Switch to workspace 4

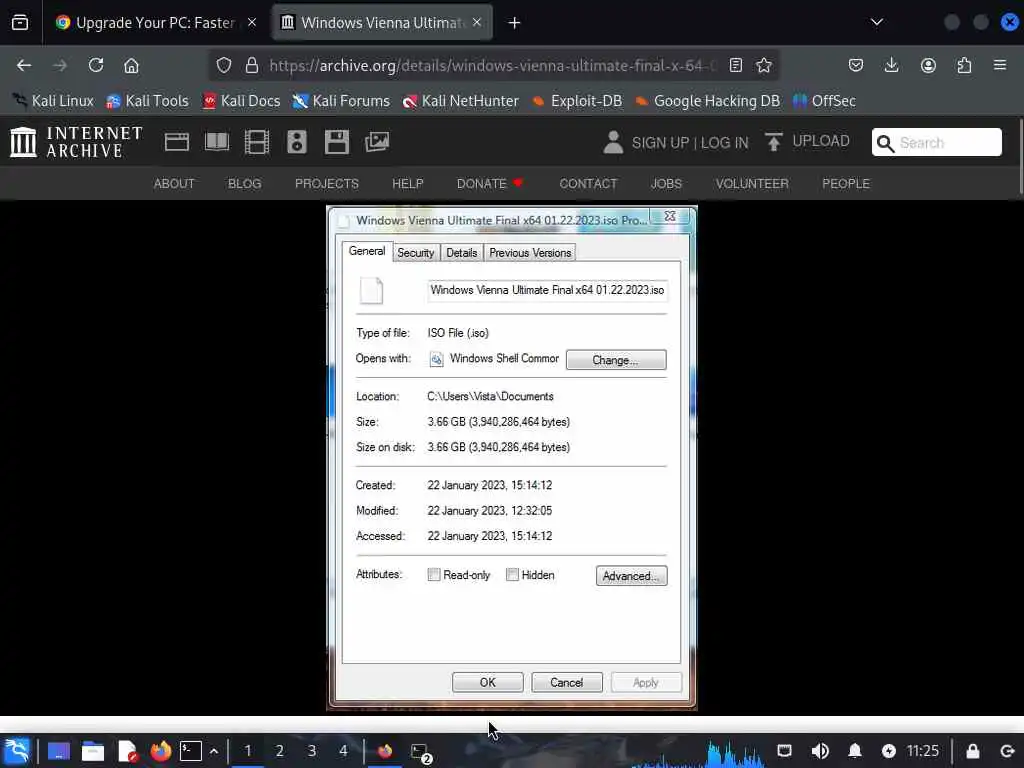point(343,751)
